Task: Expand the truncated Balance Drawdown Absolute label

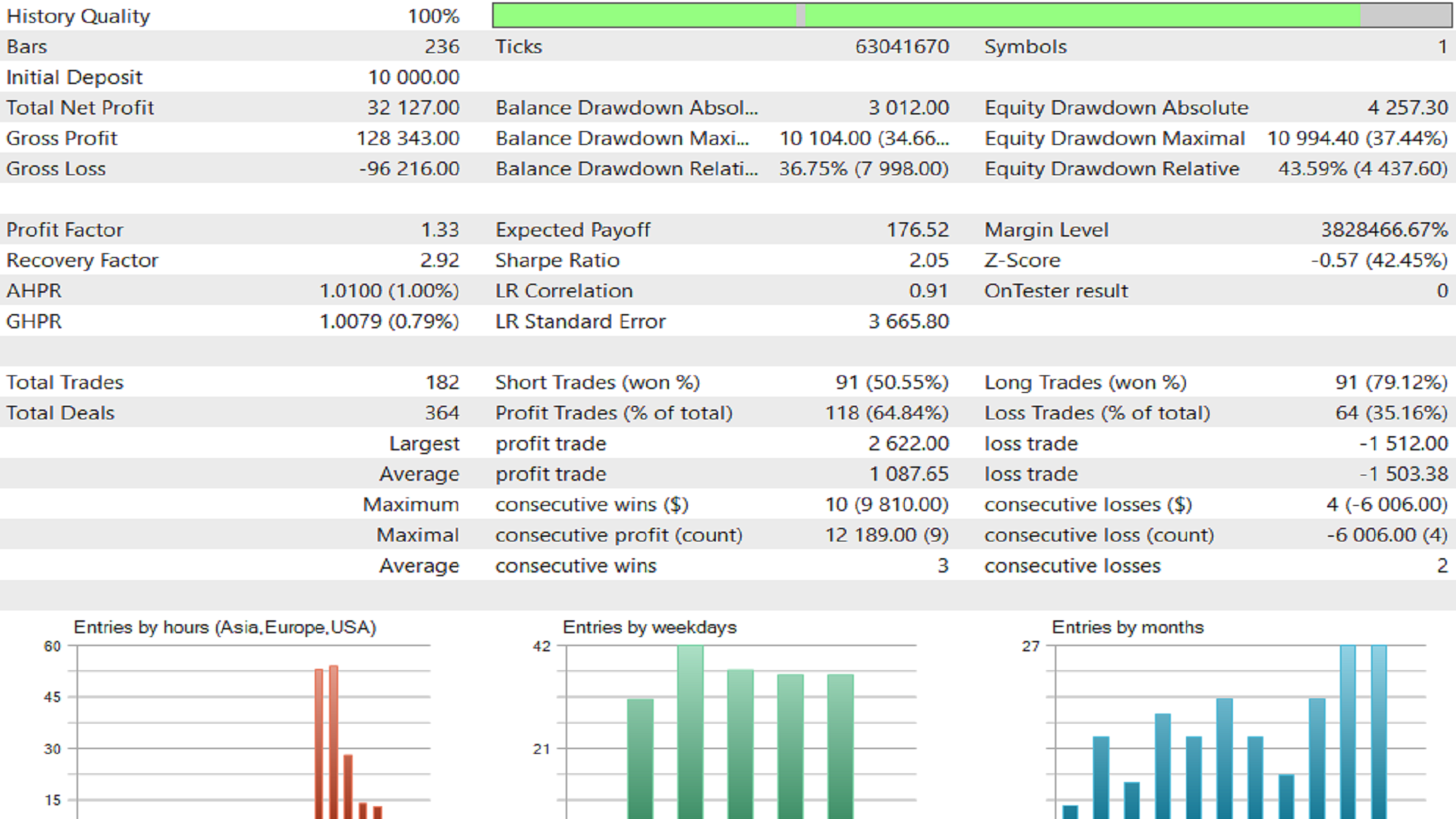Action: [x=626, y=107]
